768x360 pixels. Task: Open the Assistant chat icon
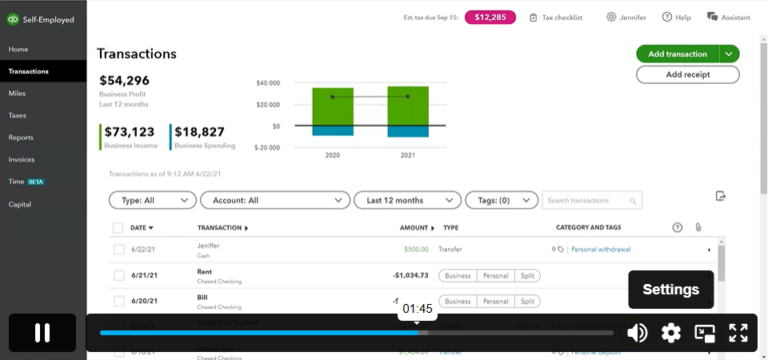[712, 17]
